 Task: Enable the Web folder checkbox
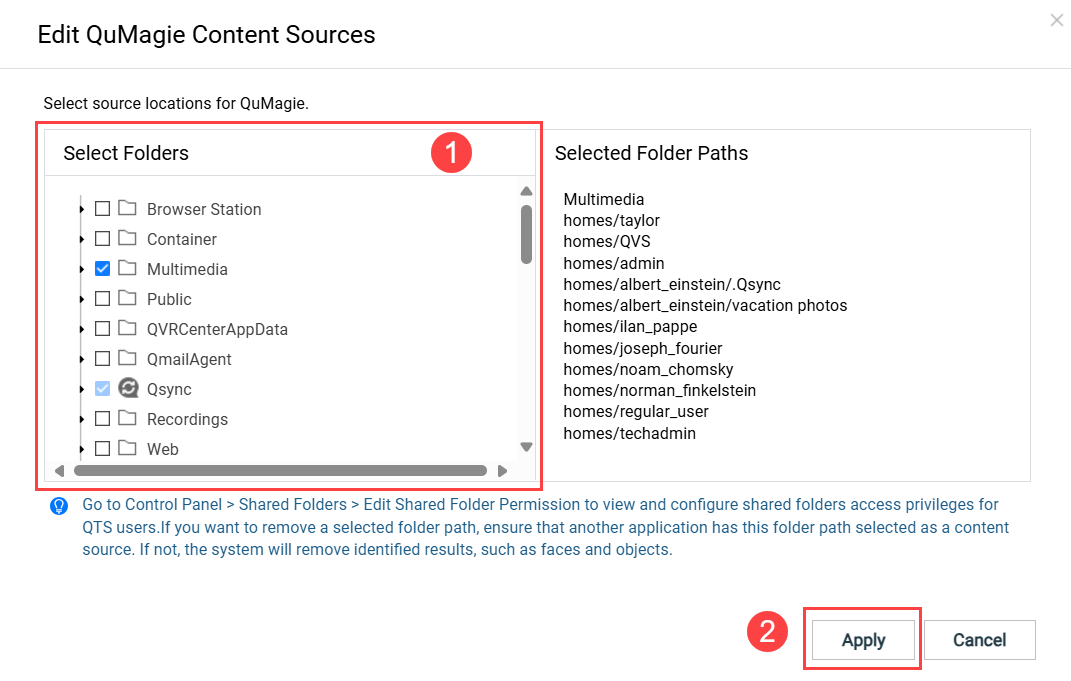[x=102, y=449]
